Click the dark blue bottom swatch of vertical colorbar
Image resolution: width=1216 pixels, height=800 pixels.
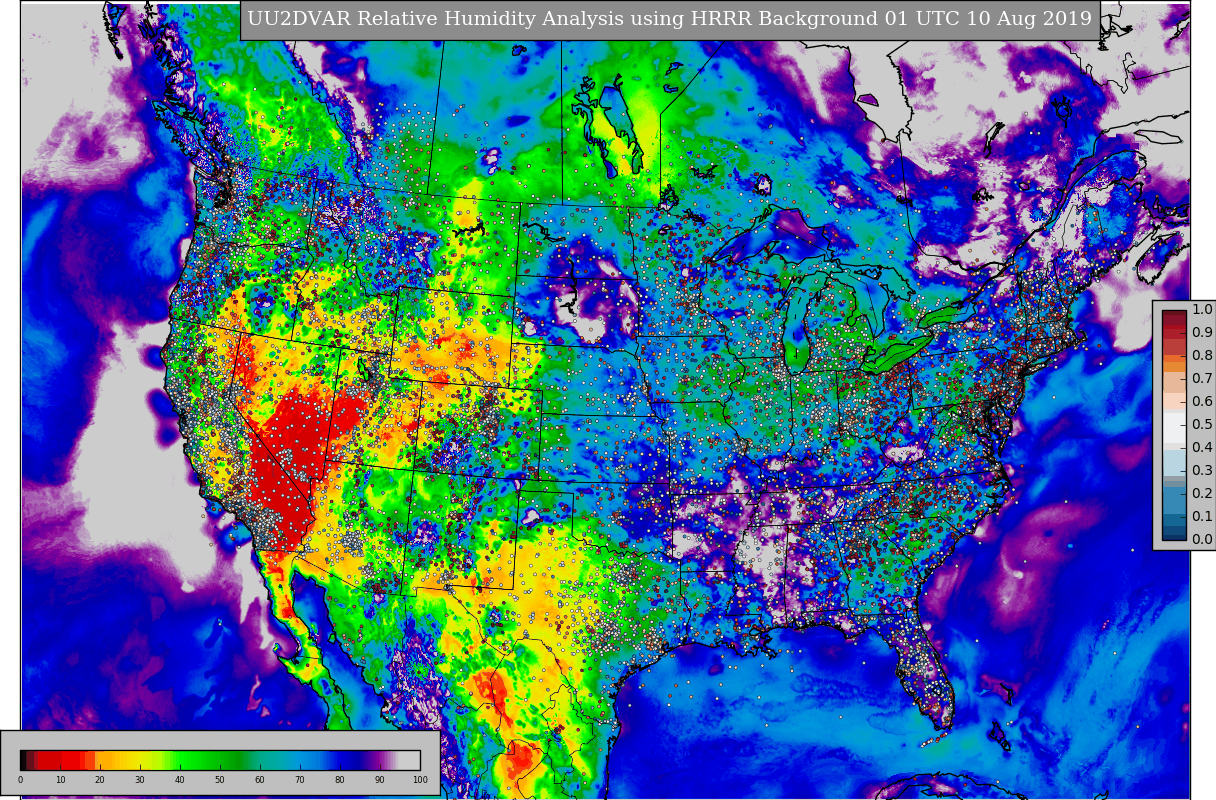point(1175,535)
